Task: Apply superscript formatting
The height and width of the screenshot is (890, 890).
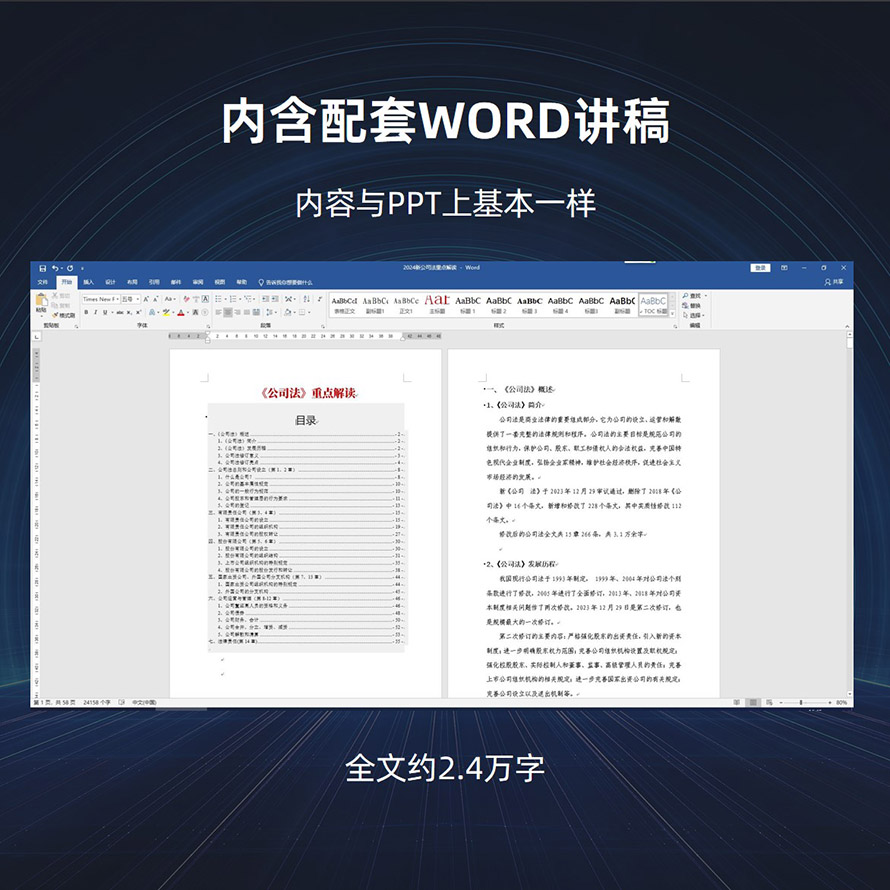Action: point(138,312)
